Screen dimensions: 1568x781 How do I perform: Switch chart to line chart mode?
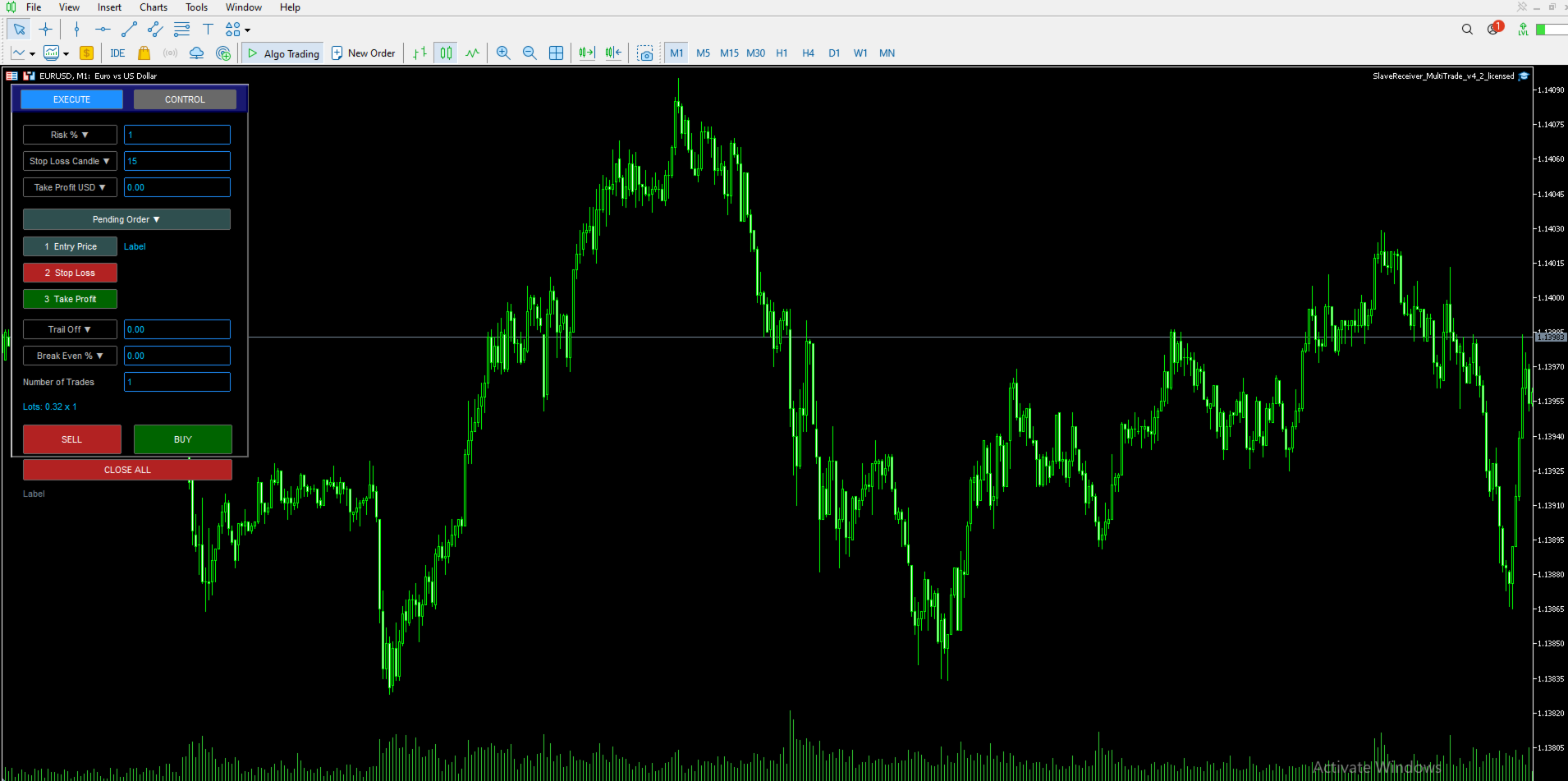click(x=472, y=53)
